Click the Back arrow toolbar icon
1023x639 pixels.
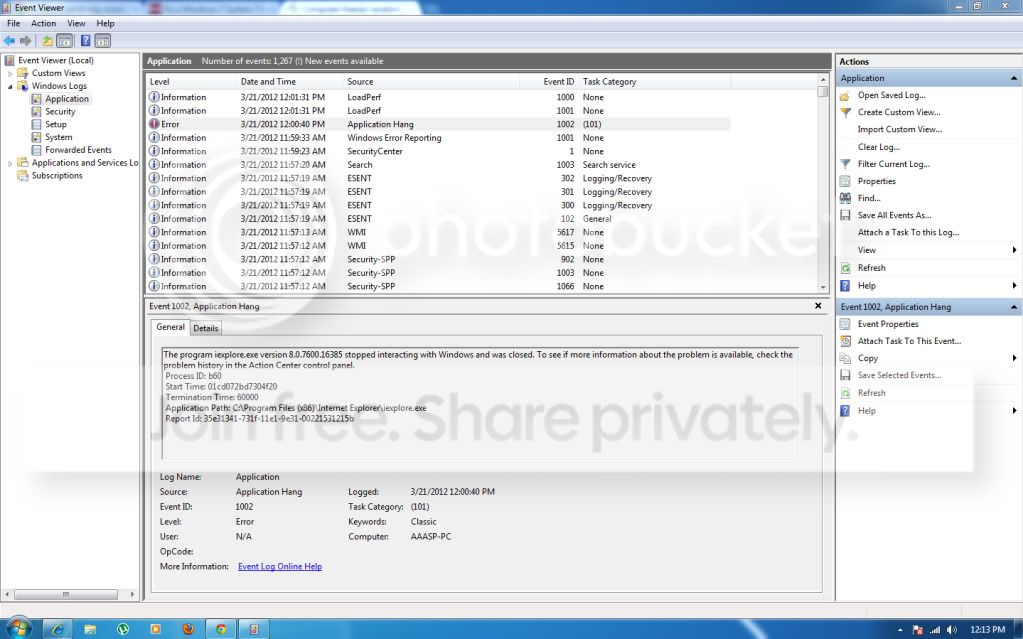click(10, 40)
